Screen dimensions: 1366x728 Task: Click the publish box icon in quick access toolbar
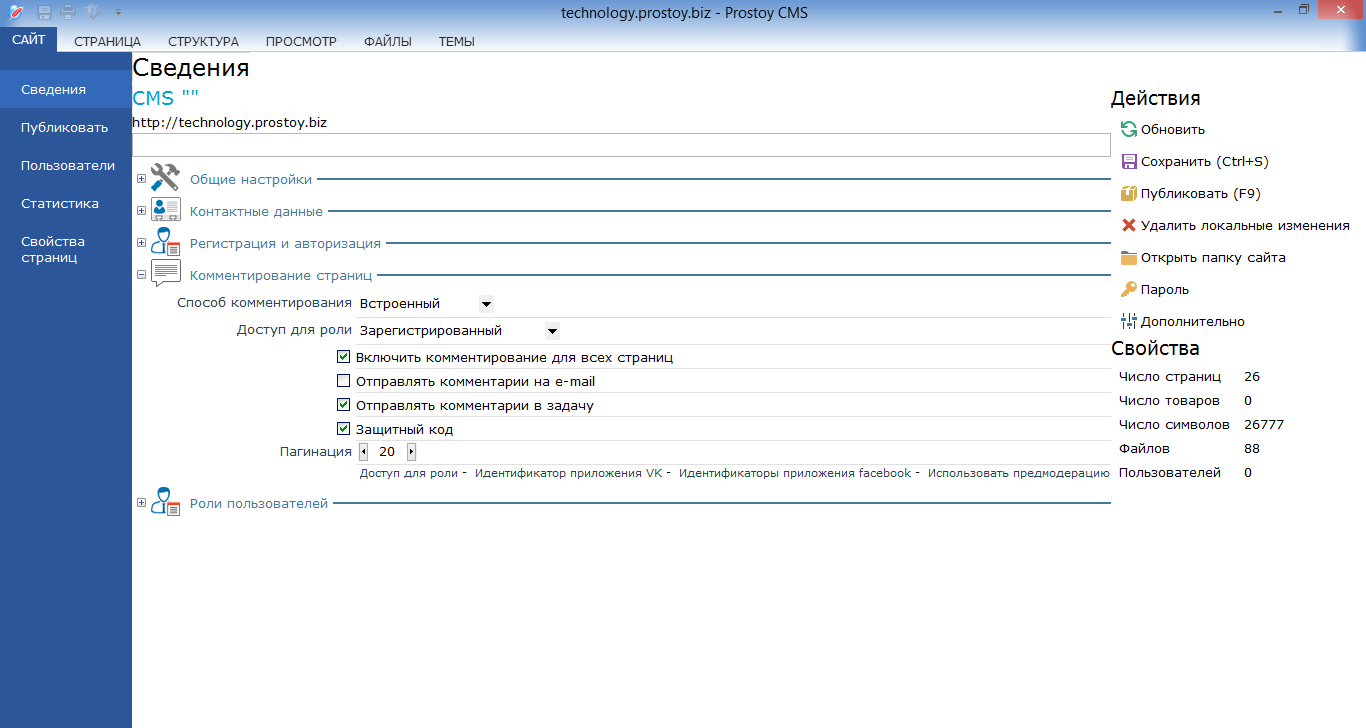tap(92, 12)
